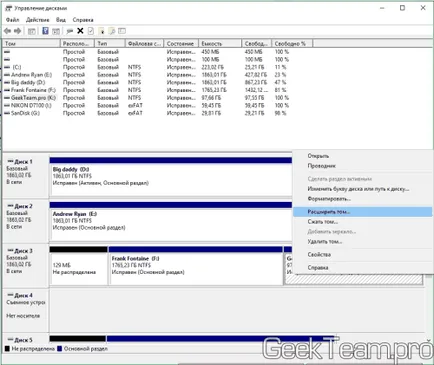Toggle the console tree toolbar icon

click(32, 31)
